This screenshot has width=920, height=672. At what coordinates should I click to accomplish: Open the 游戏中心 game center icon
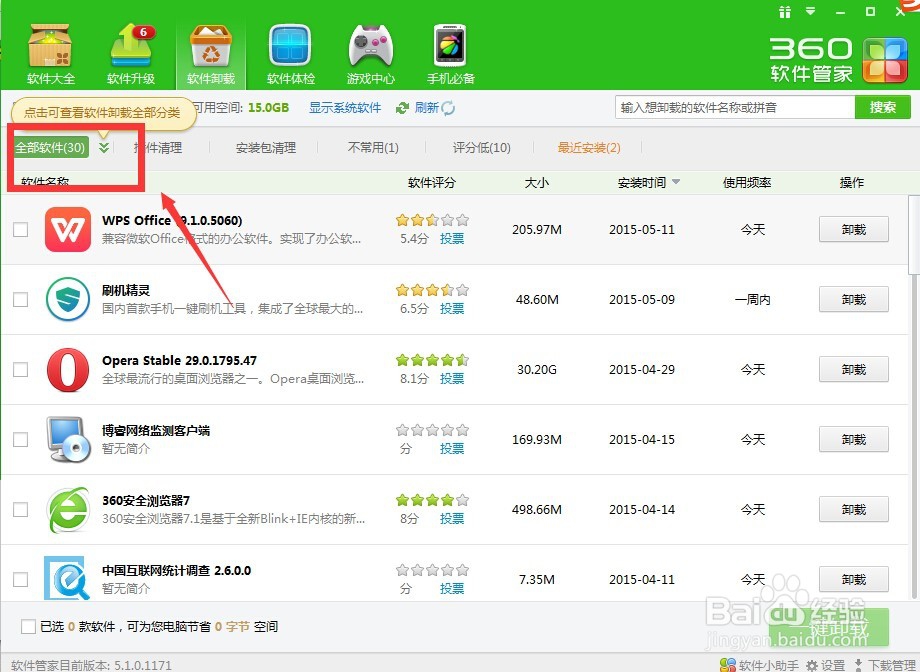tap(370, 54)
